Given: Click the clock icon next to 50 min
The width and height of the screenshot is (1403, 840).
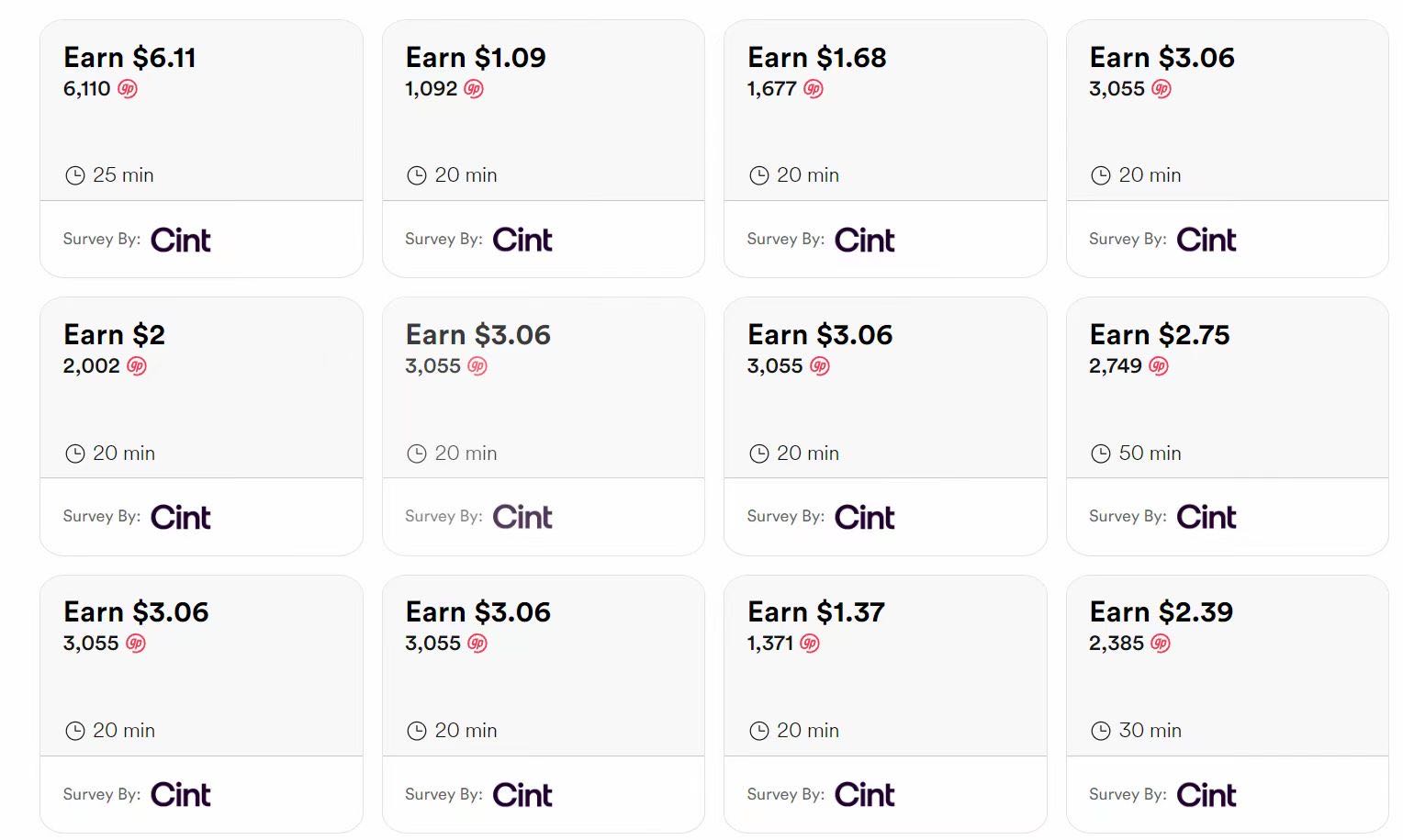Looking at the screenshot, I should click(x=1101, y=454).
